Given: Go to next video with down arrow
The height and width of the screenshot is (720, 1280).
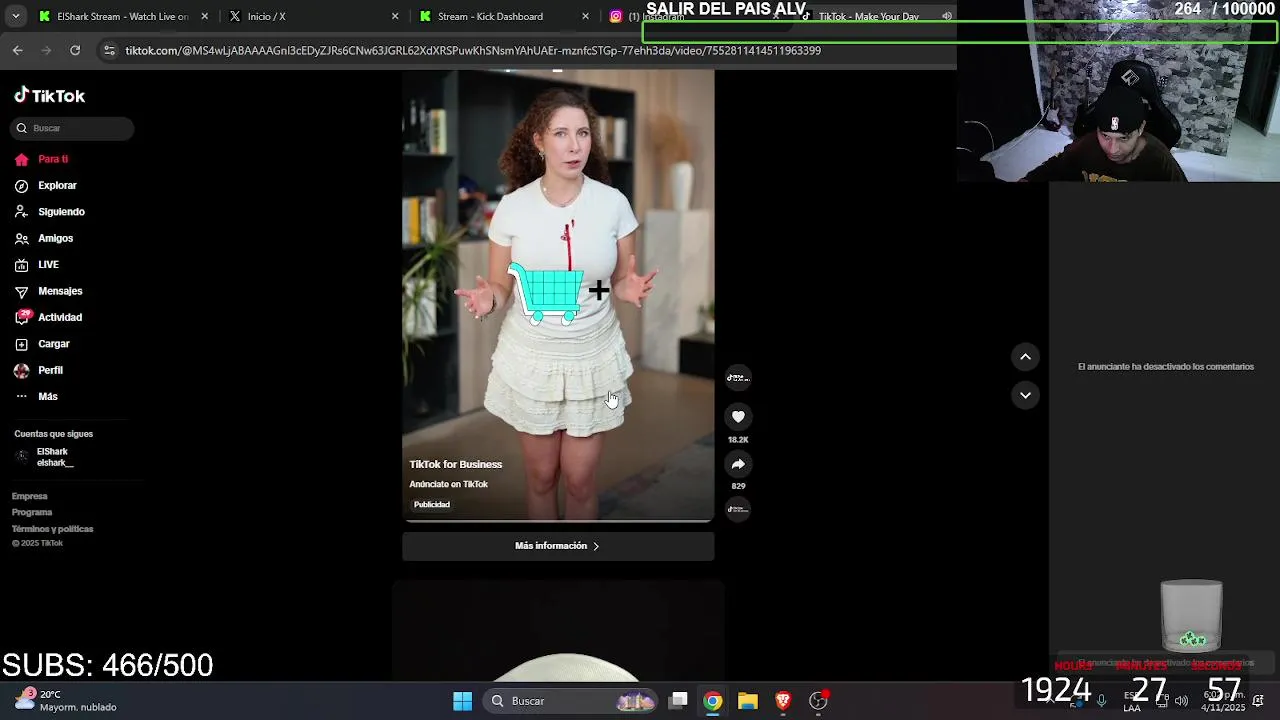Looking at the screenshot, I should click(x=1025, y=395).
